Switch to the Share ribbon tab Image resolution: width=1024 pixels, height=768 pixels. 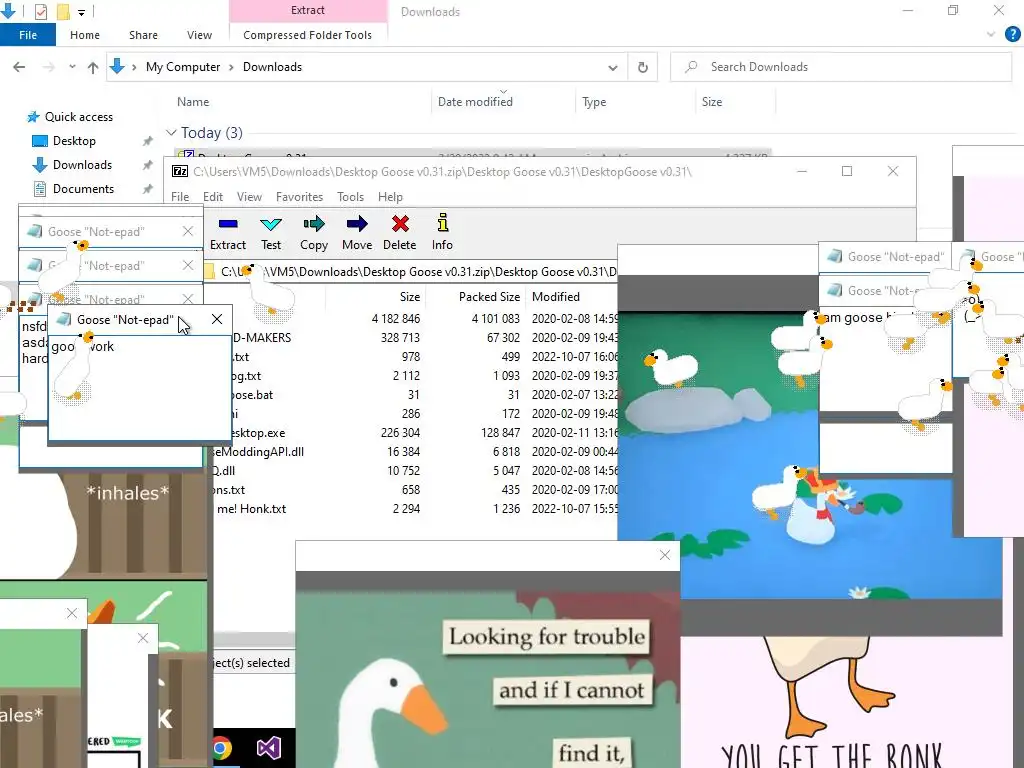tap(143, 35)
